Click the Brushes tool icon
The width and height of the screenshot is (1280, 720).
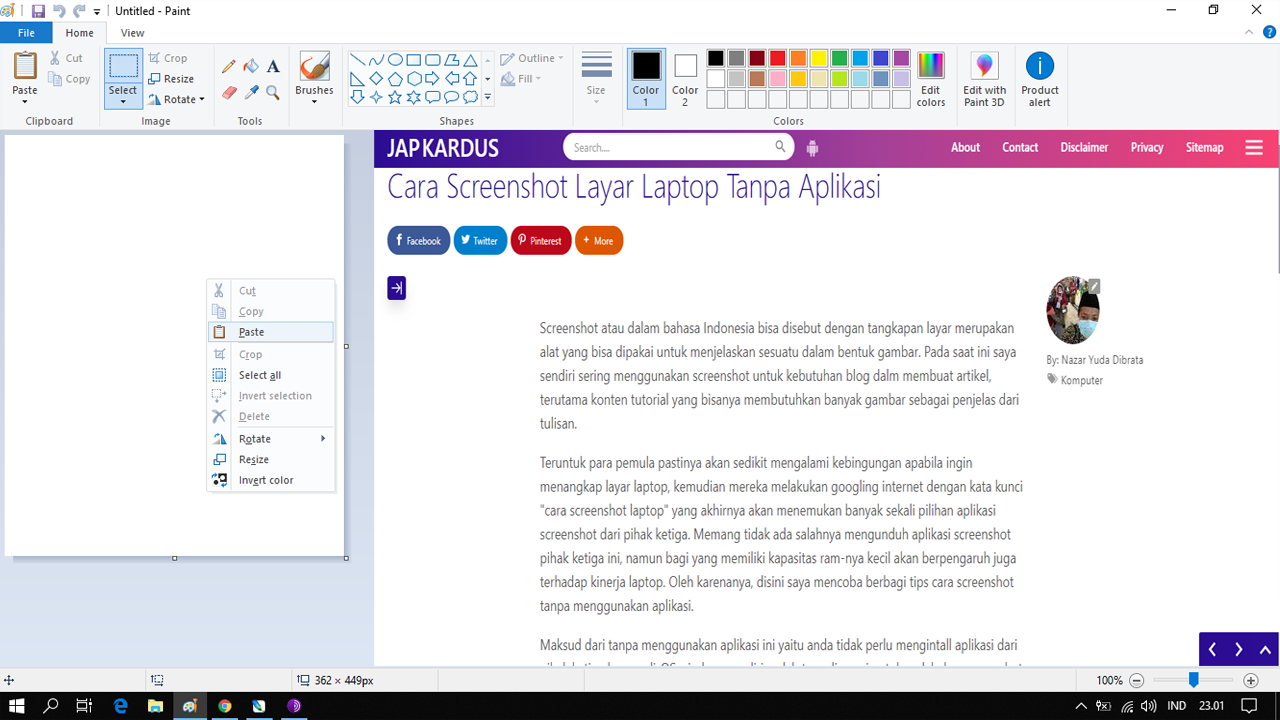point(314,67)
